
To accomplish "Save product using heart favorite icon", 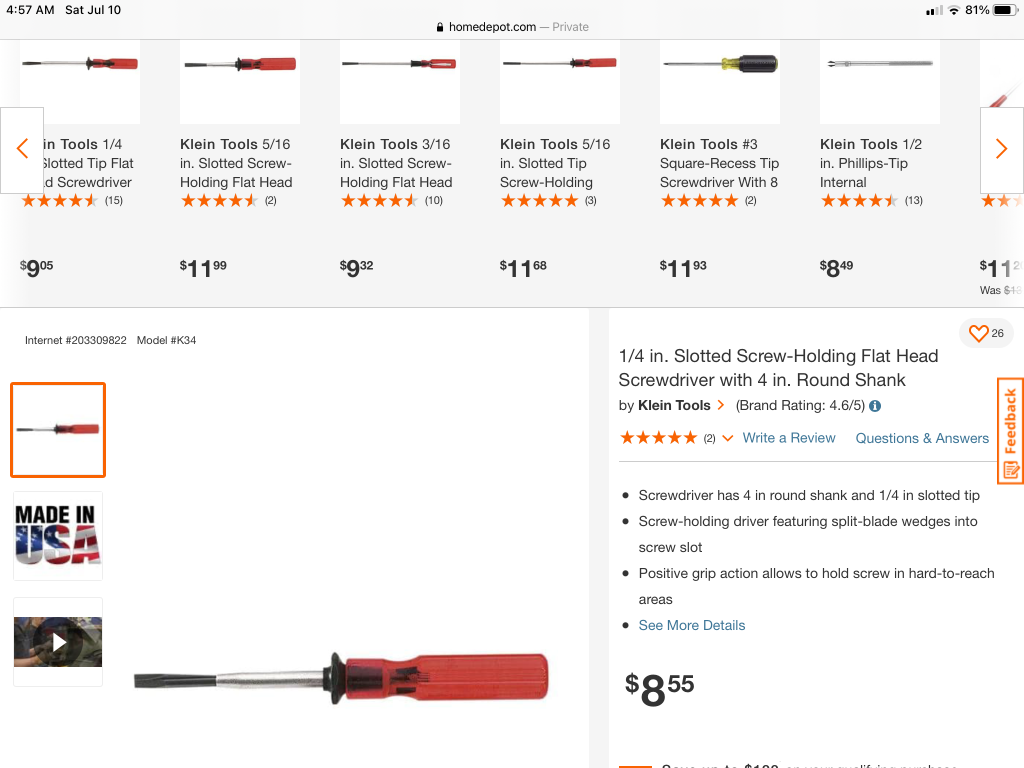I will (979, 333).
